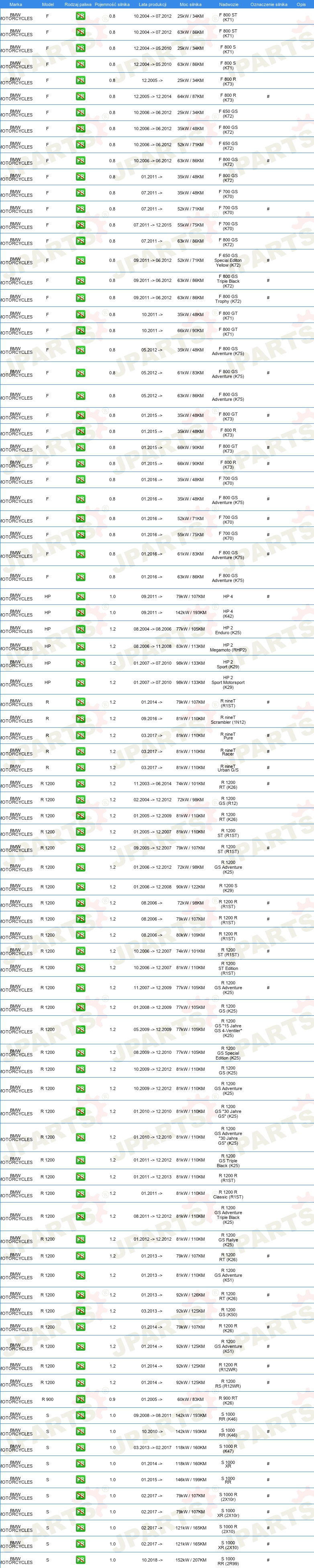Select the '07.2011 -> 12.2015' date cell
314x1568 pixels.
(x=152, y=225)
